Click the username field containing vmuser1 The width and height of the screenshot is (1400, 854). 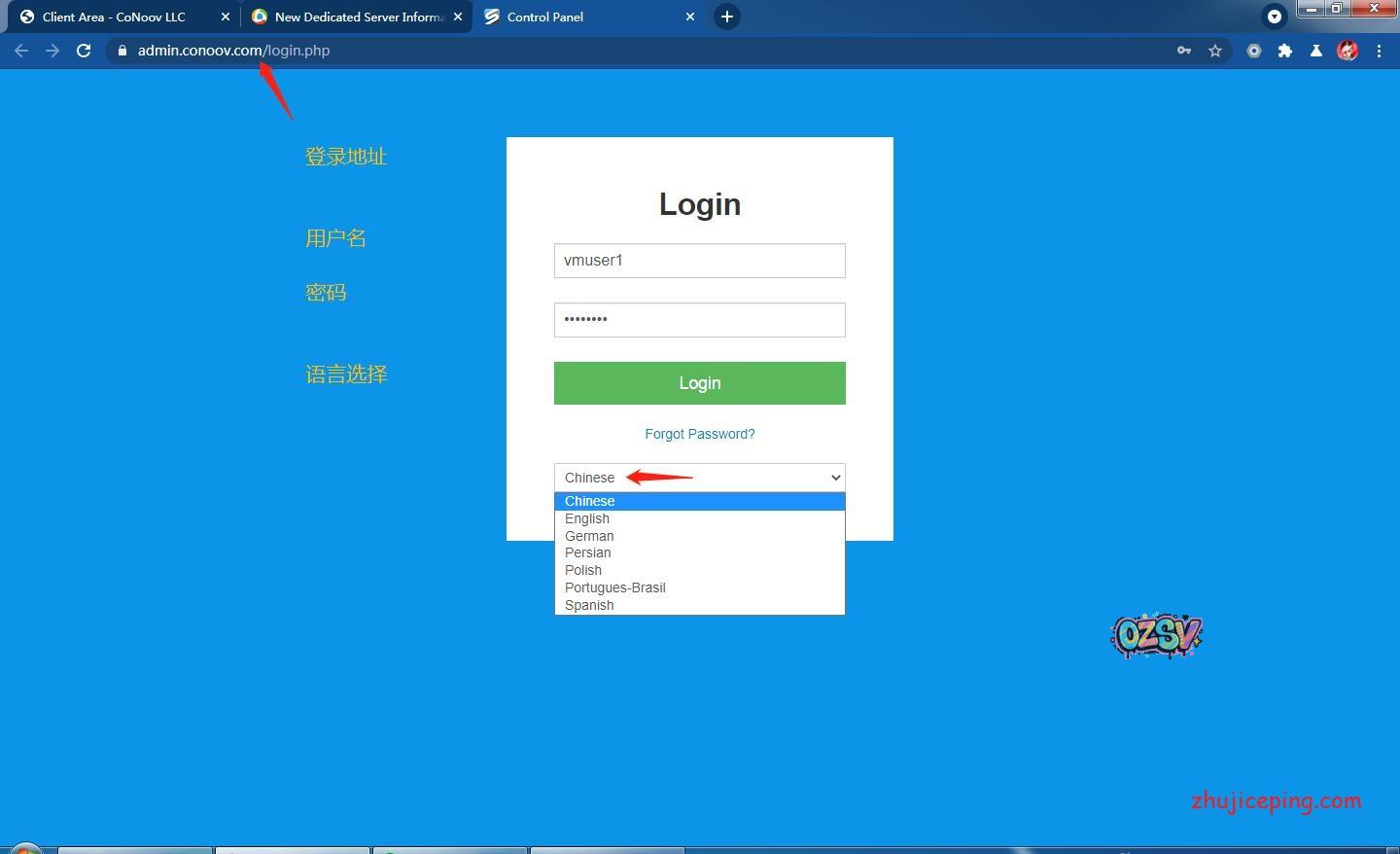[699, 261]
